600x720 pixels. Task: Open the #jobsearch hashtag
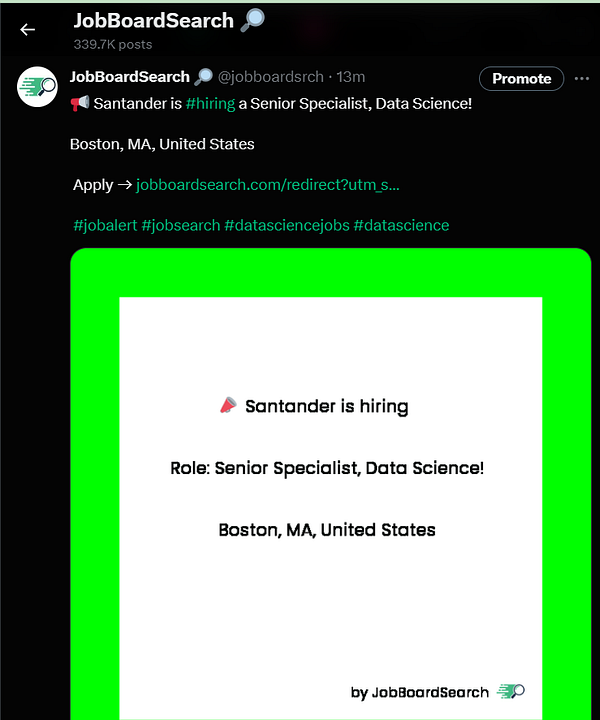pyautogui.click(x=181, y=225)
